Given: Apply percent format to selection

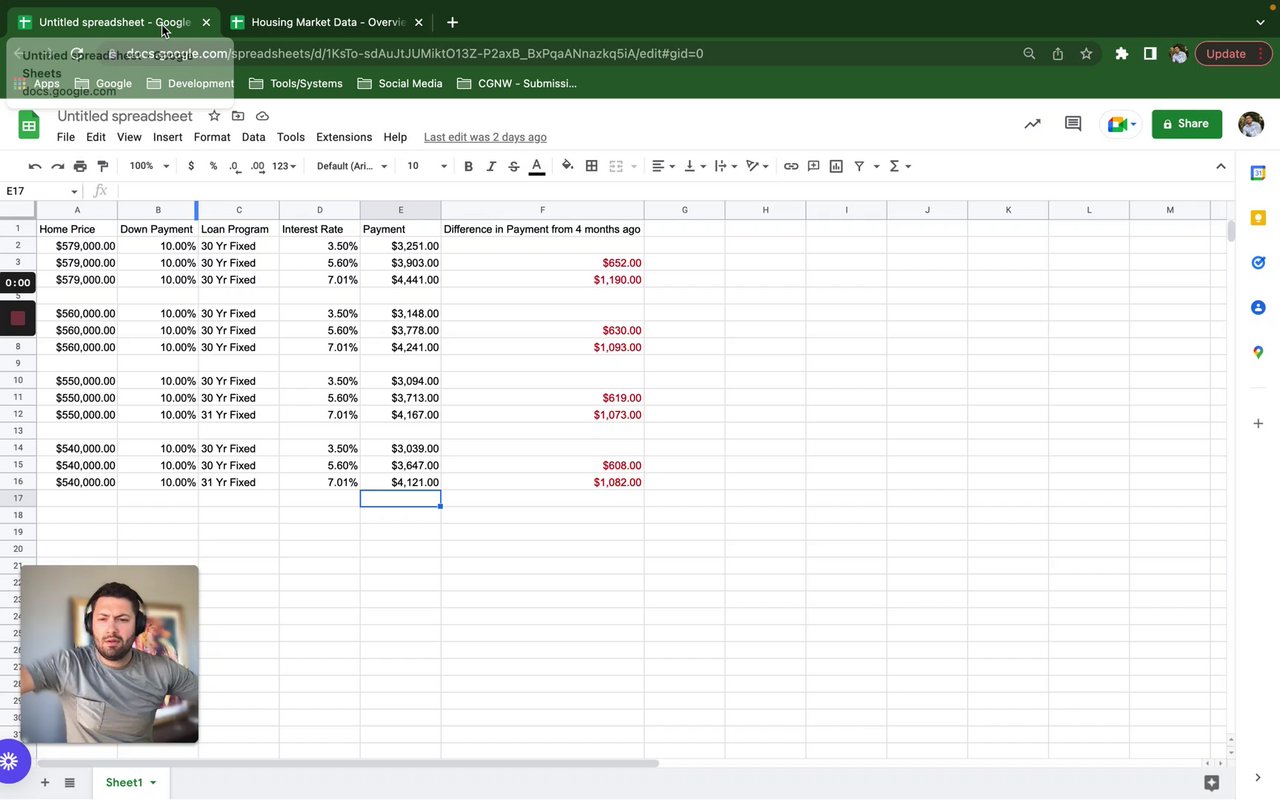Looking at the screenshot, I should 213,166.
